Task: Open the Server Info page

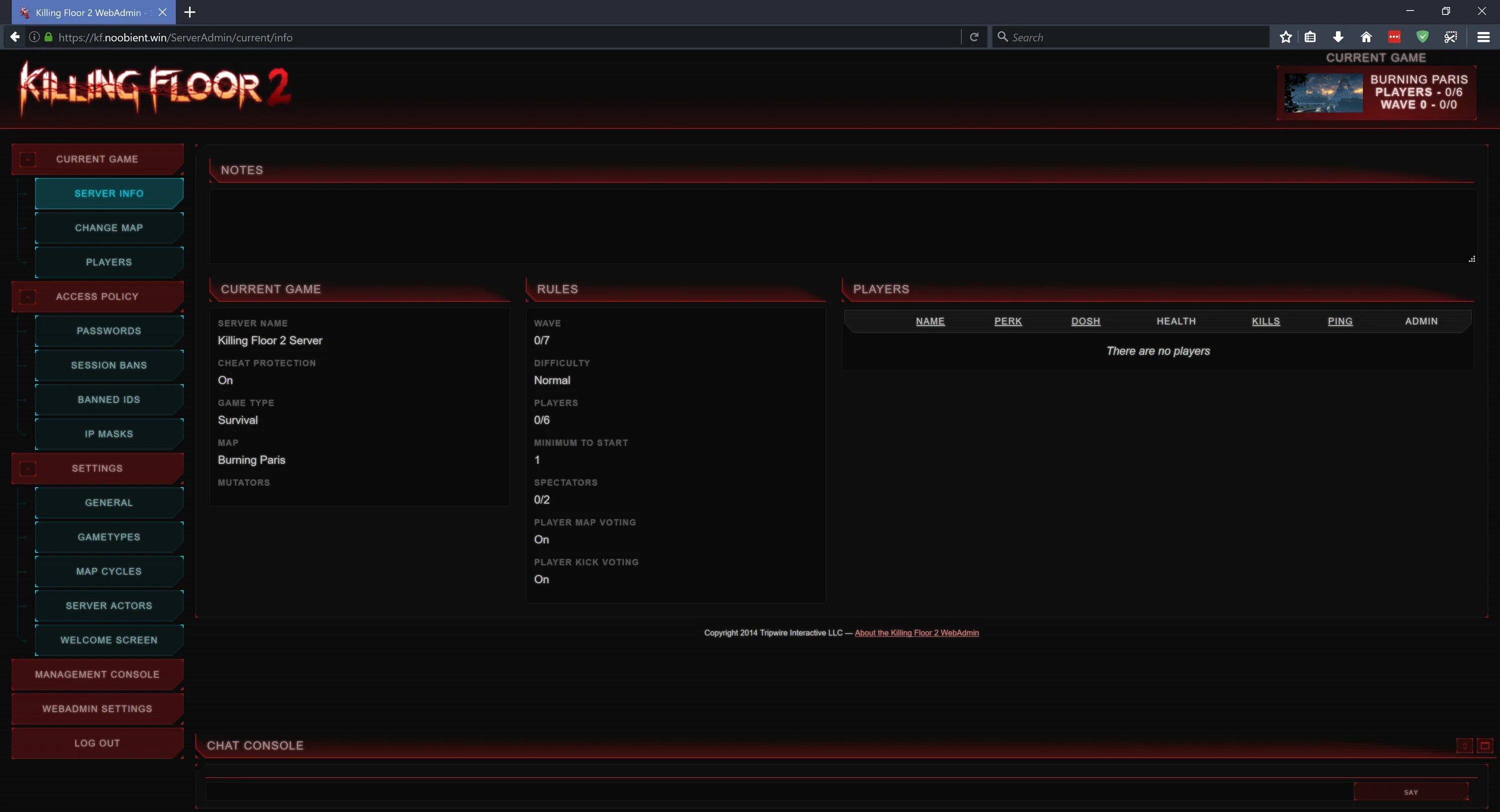Action: point(109,193)
